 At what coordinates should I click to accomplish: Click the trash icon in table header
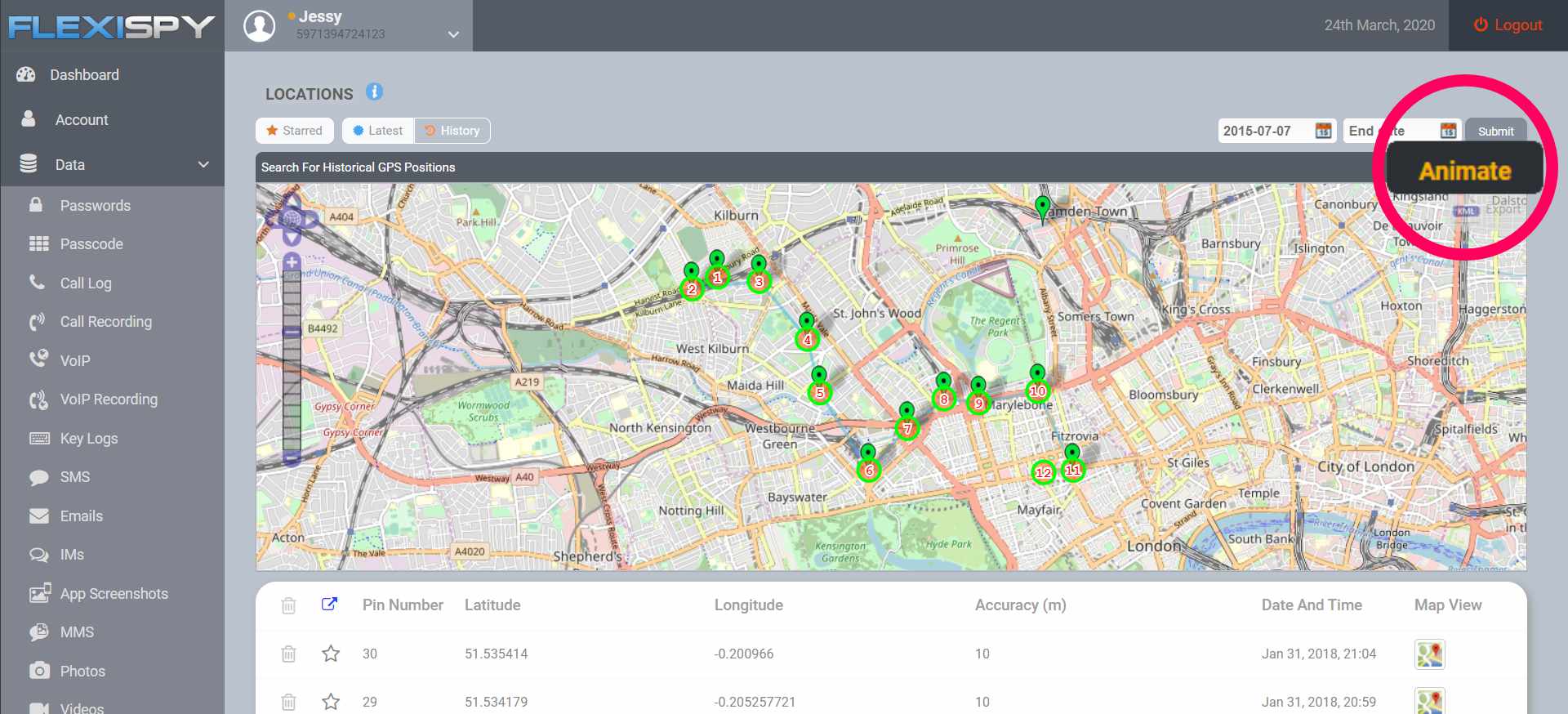click(288, 605)
